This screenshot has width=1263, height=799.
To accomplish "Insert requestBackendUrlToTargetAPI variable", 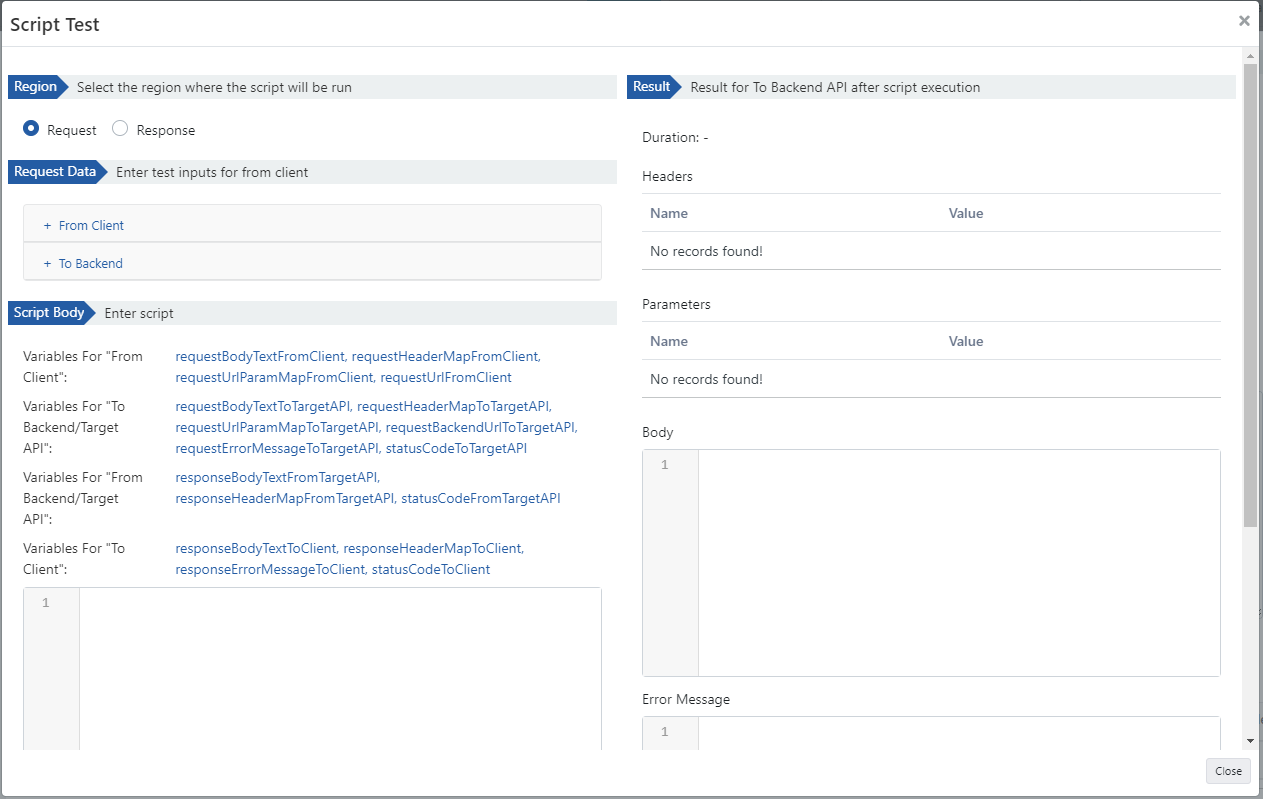I will coord(481,427).
